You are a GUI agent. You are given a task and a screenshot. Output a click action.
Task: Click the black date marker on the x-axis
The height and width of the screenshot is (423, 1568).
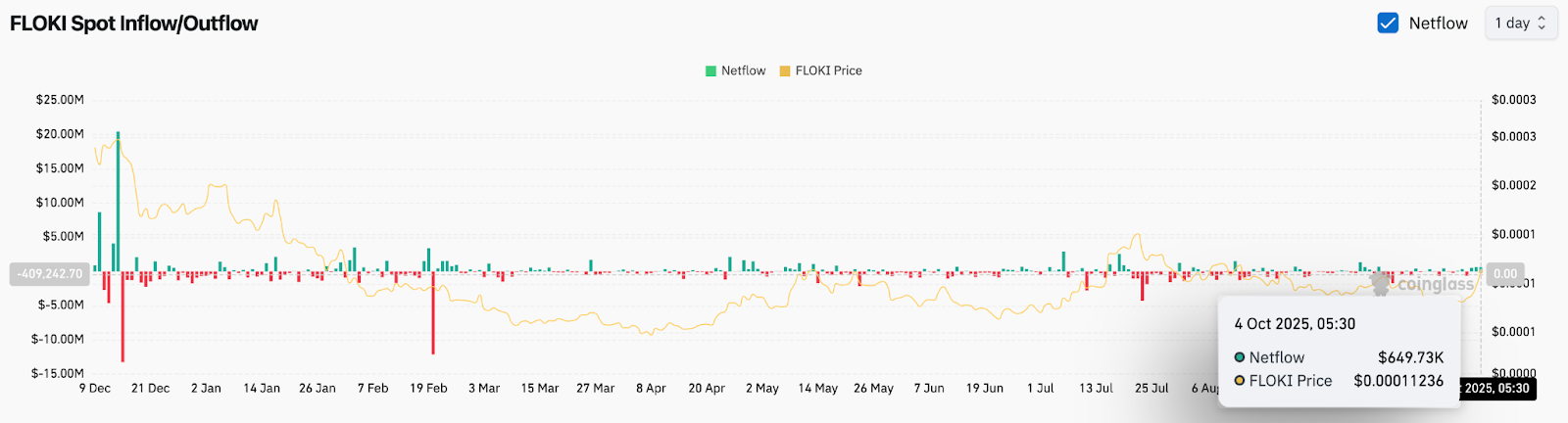pos(1495,389)
